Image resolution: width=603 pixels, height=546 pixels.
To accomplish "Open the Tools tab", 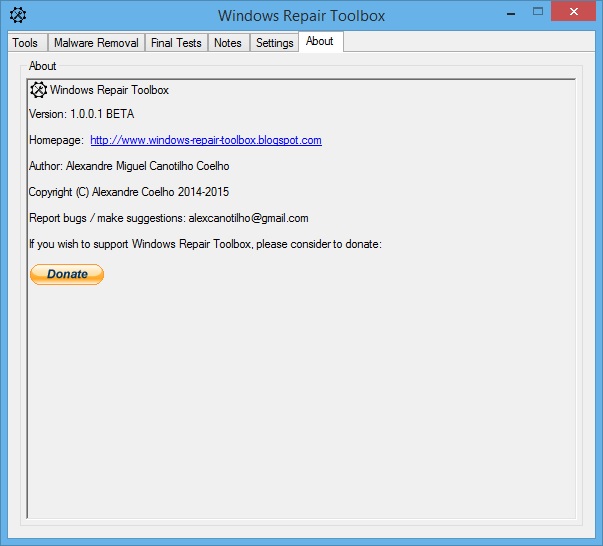I will click(x=27, y=43).
